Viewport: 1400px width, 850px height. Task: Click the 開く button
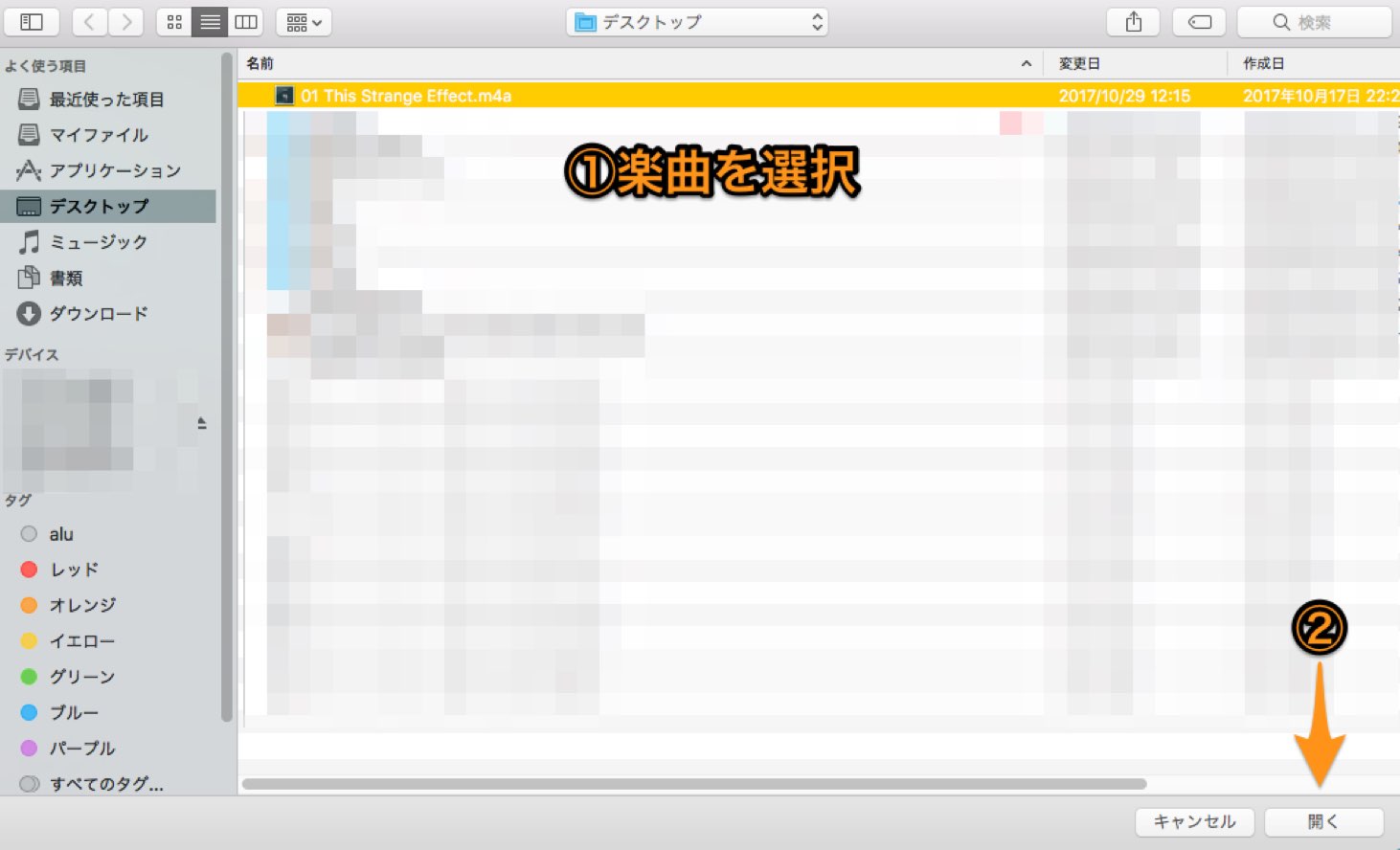pos(1323,821)
